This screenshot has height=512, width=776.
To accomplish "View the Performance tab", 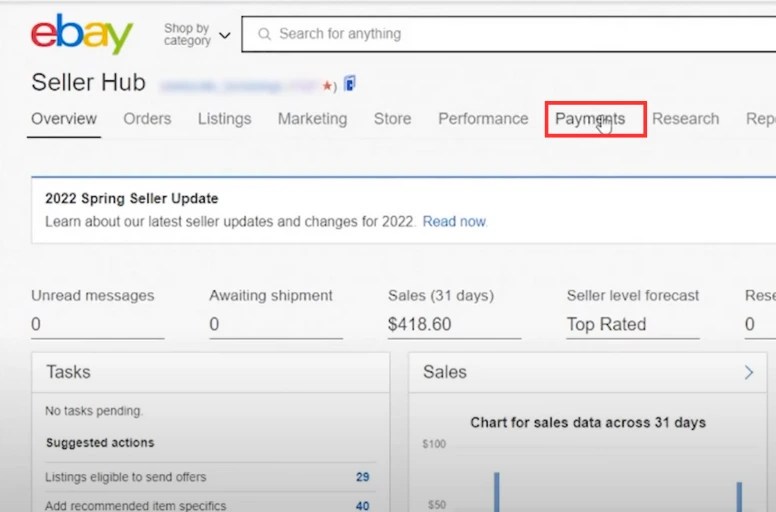I will click(483, 119).
